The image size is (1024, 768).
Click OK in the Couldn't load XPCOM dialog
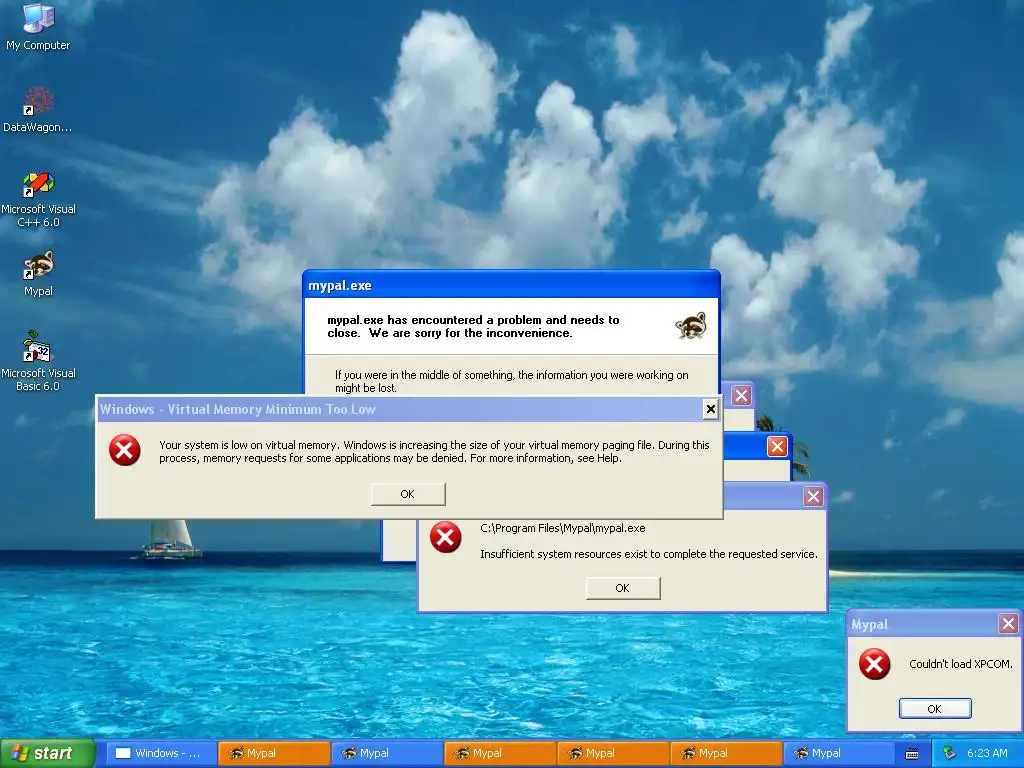point(935,709)
